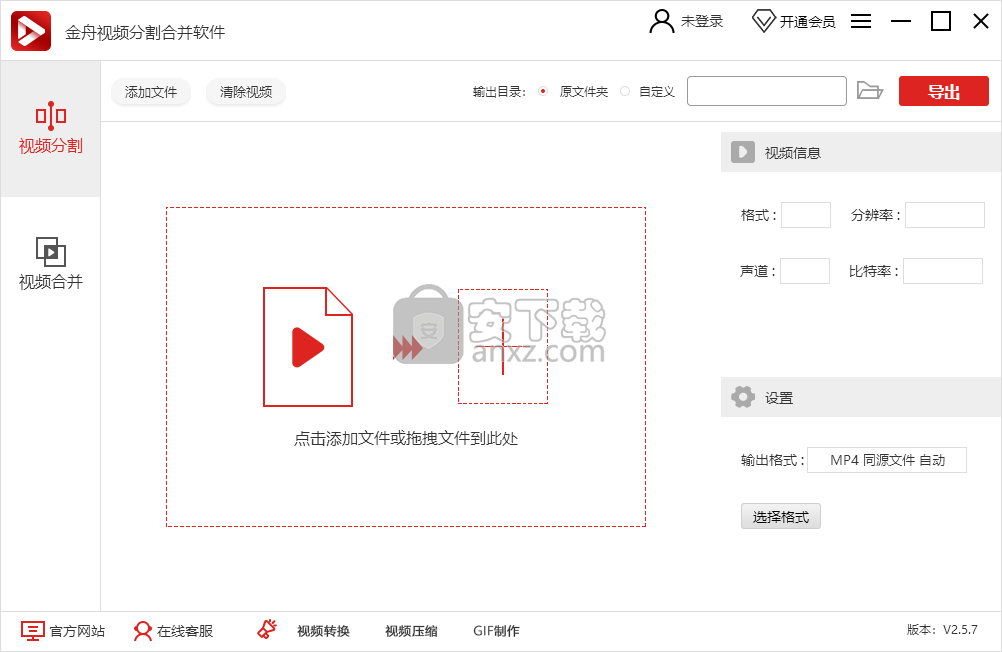Click the 金舟视频分割合并软件 title text

point(145,32)
